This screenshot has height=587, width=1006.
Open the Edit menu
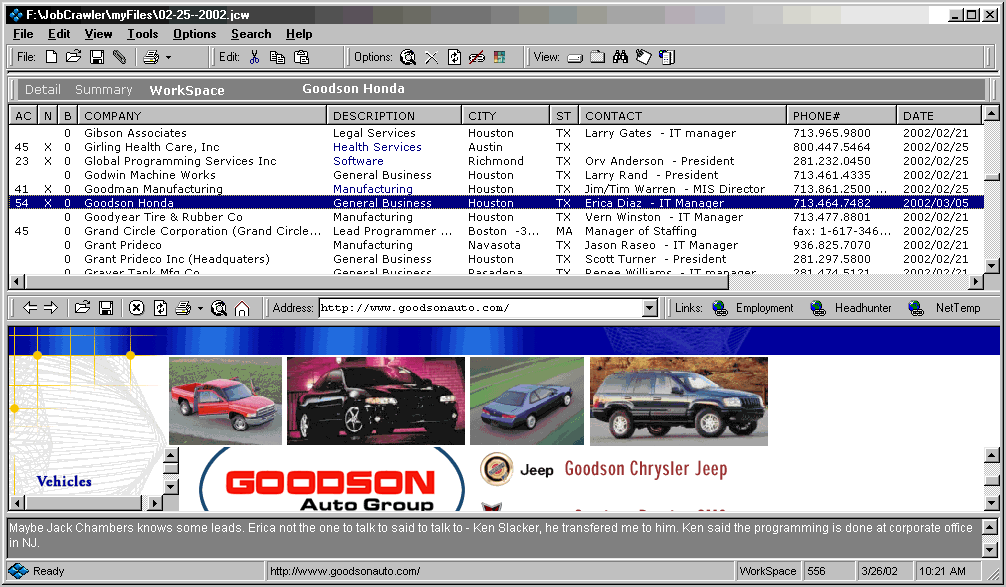(x=59, y=34)
